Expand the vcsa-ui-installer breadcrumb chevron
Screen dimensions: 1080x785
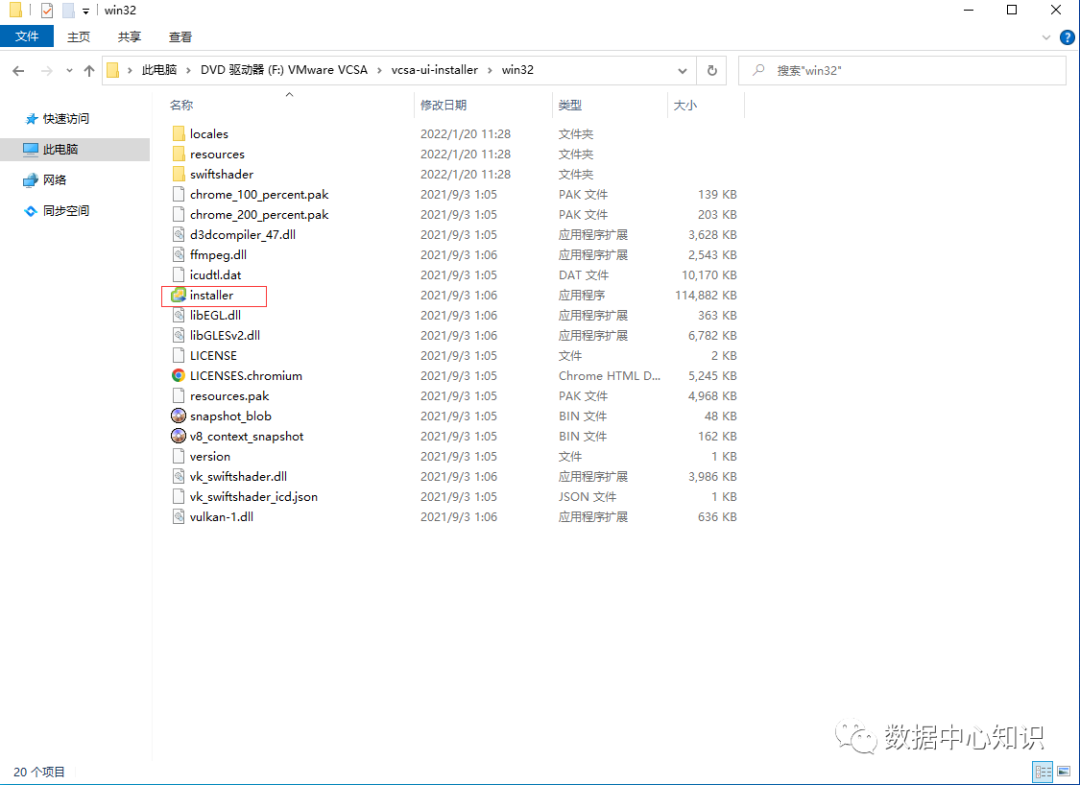click(490, 70)
